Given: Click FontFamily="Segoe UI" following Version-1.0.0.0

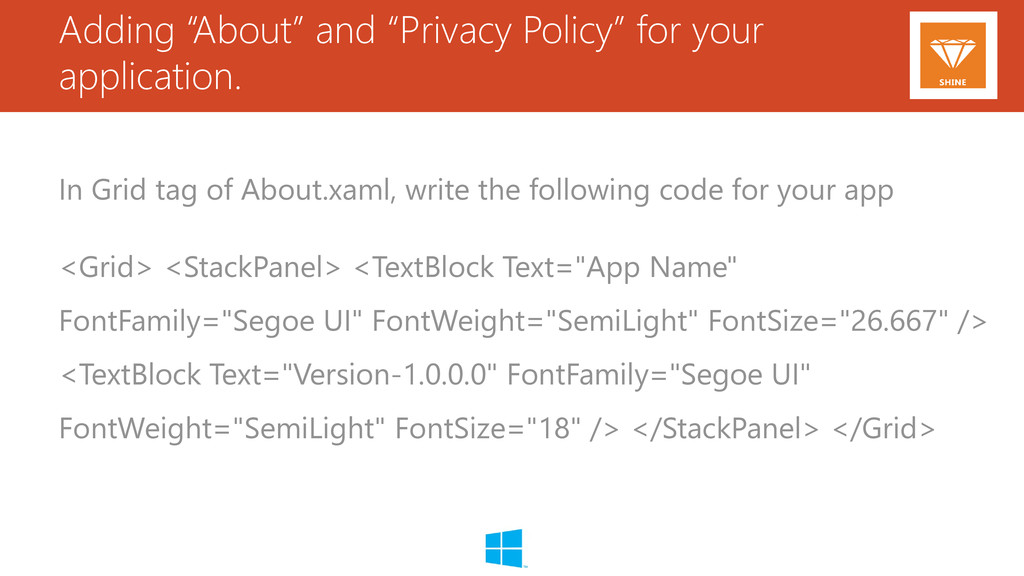Looking at the screenshot, I should click(x=658, y=376).
